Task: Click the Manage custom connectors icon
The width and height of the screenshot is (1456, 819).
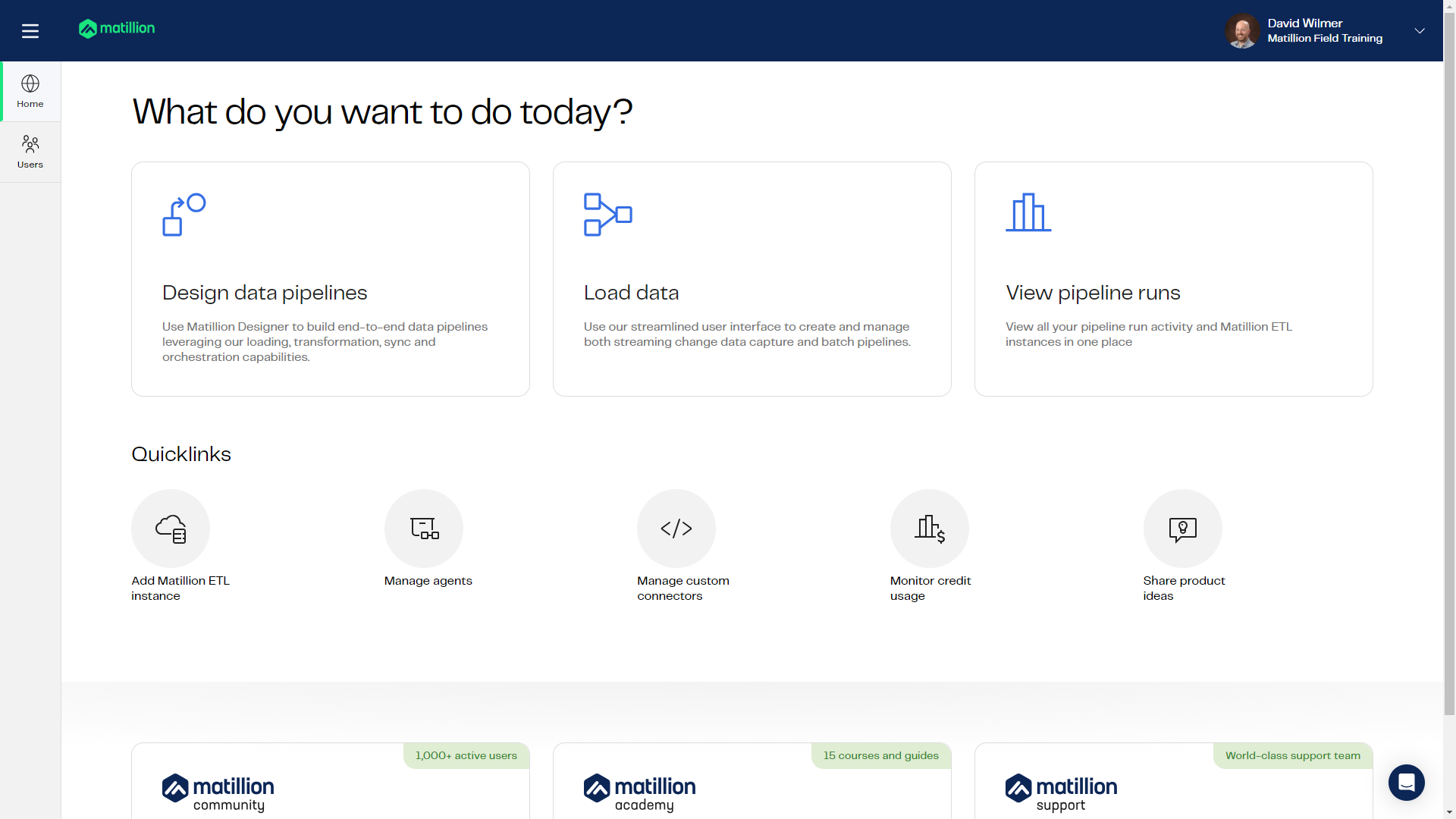Action: (x=676, y=528)
